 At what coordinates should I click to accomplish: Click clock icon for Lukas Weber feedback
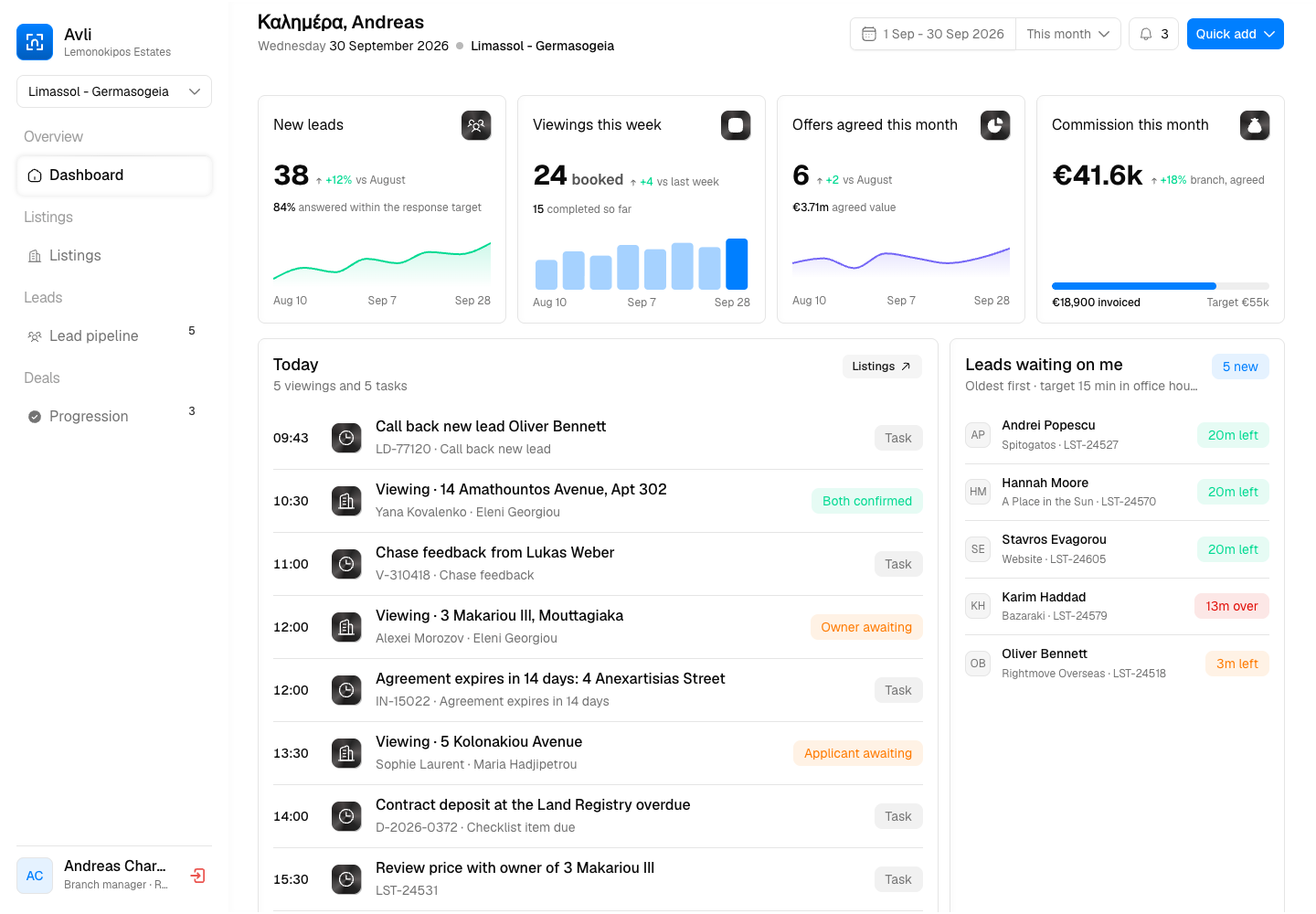346,564
